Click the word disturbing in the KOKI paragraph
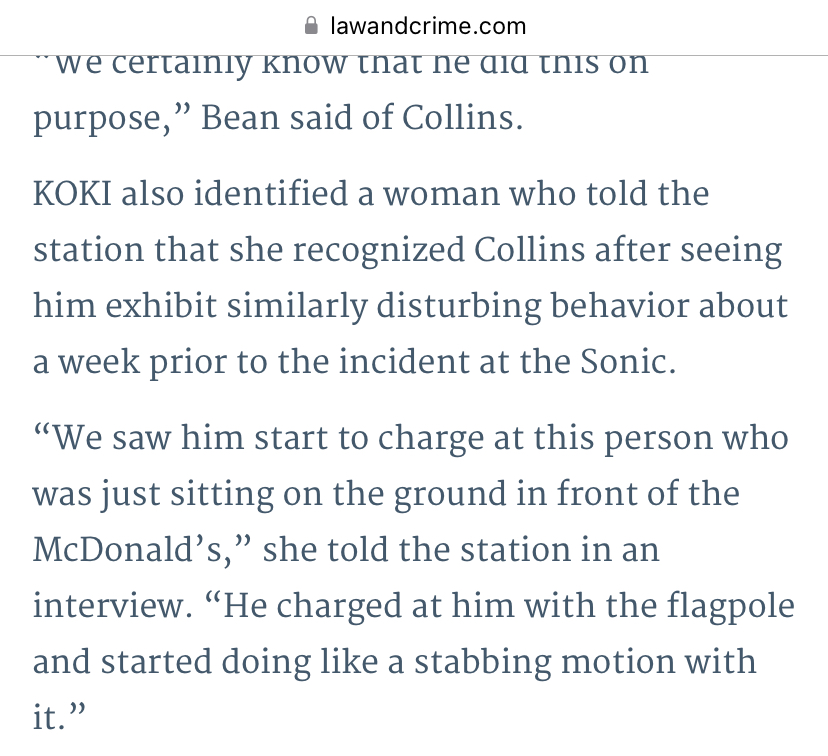The width and height of the screenshot is (828, 756). [x=458, y=307]
